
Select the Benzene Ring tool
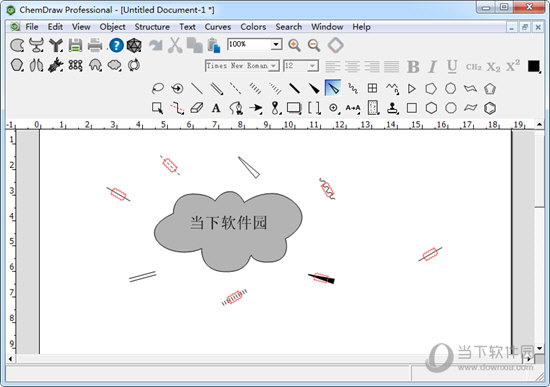click(x=490, y=108)
